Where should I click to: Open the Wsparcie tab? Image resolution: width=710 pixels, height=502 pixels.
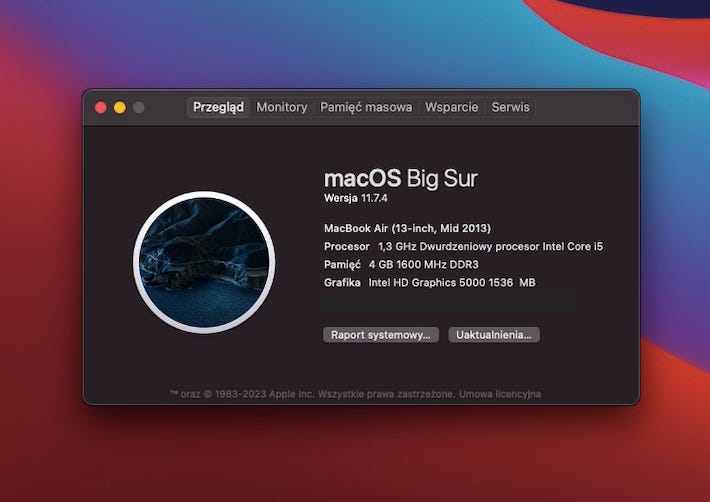[x=451, y=107]
